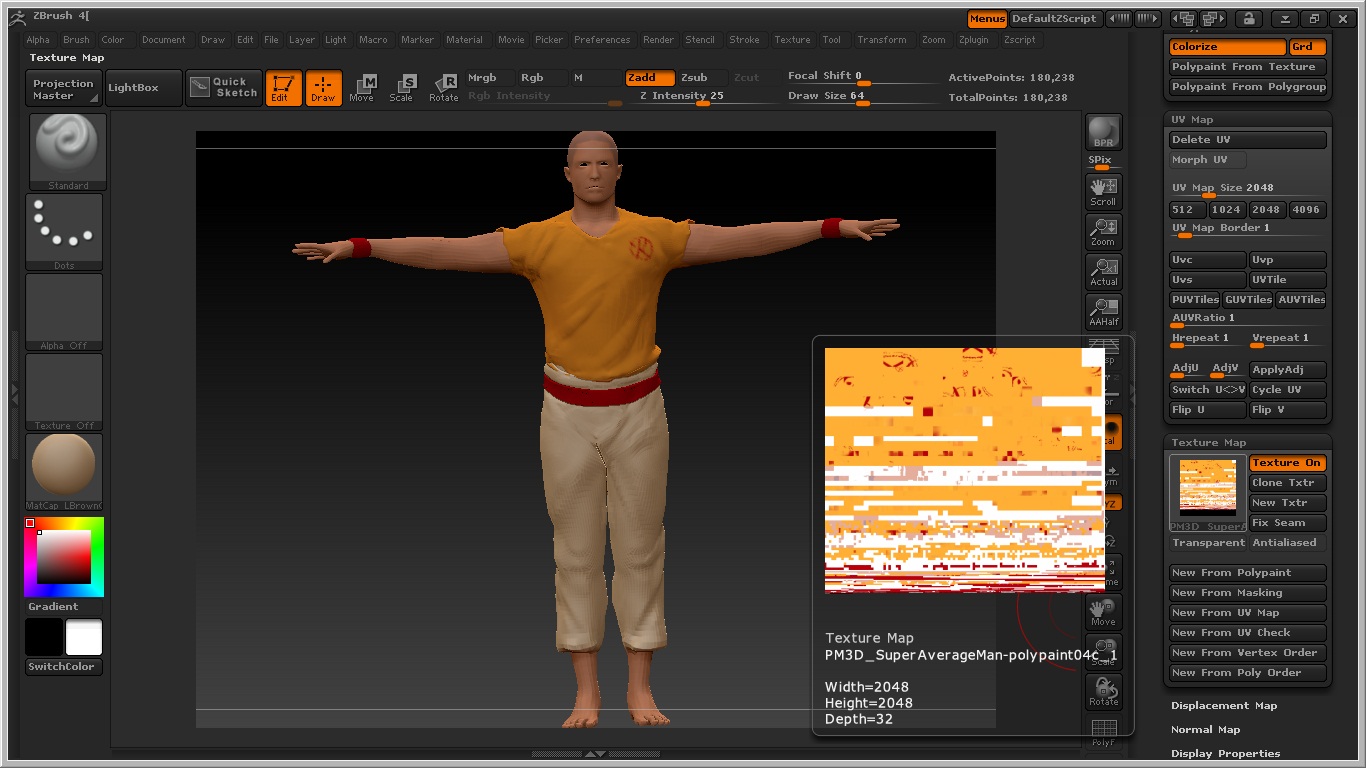The image size is (1366, 768).
Task: Toggle Mrgb mode
Action: [490, 77]
